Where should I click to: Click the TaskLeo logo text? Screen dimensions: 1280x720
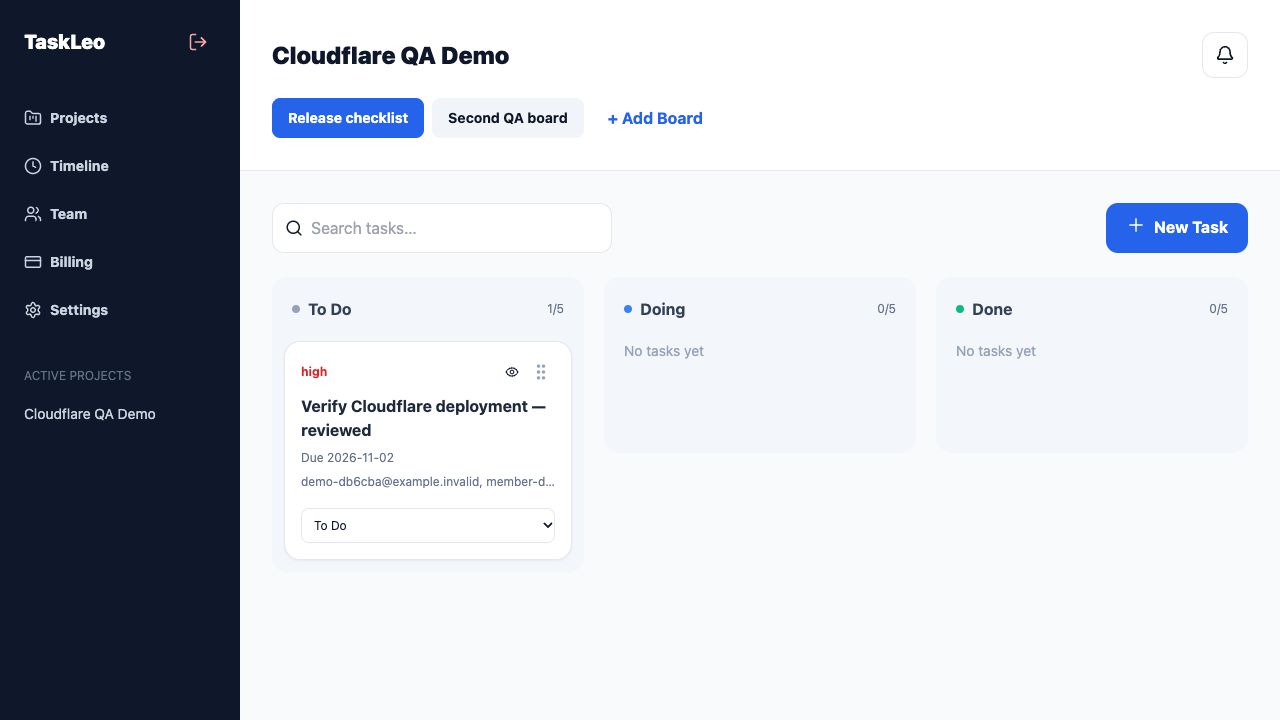[64, 42]
